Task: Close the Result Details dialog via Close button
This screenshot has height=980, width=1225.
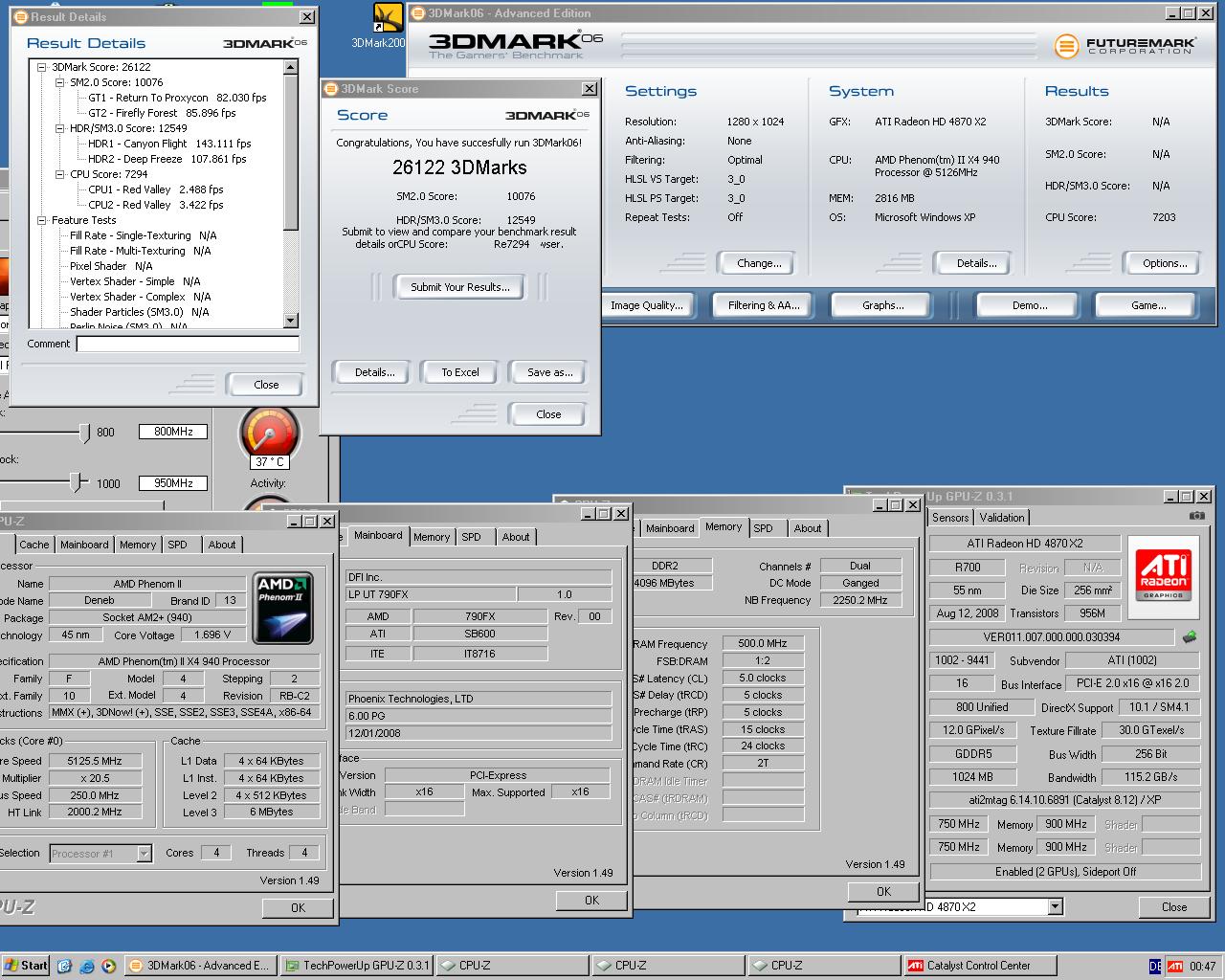Action: [x=266, y=385]
